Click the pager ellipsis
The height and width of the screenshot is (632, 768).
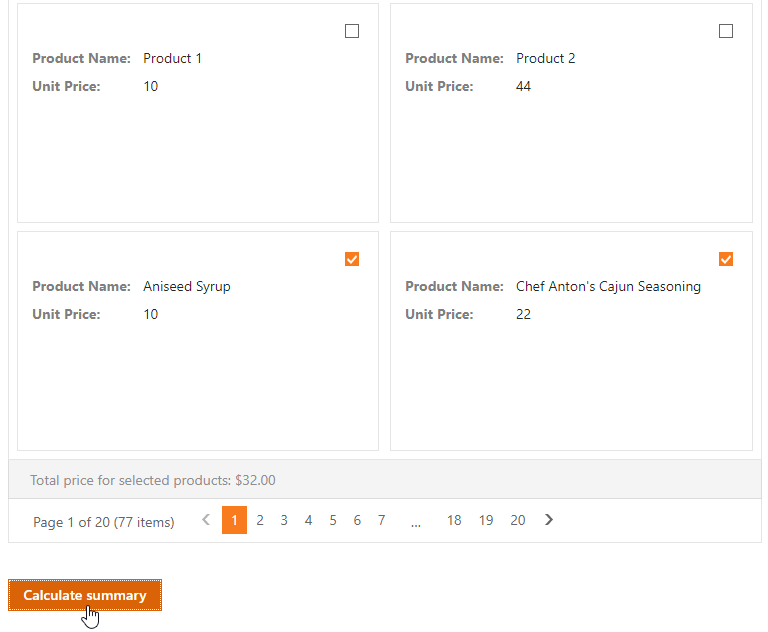pyautogui.click(x=415, y=524)
